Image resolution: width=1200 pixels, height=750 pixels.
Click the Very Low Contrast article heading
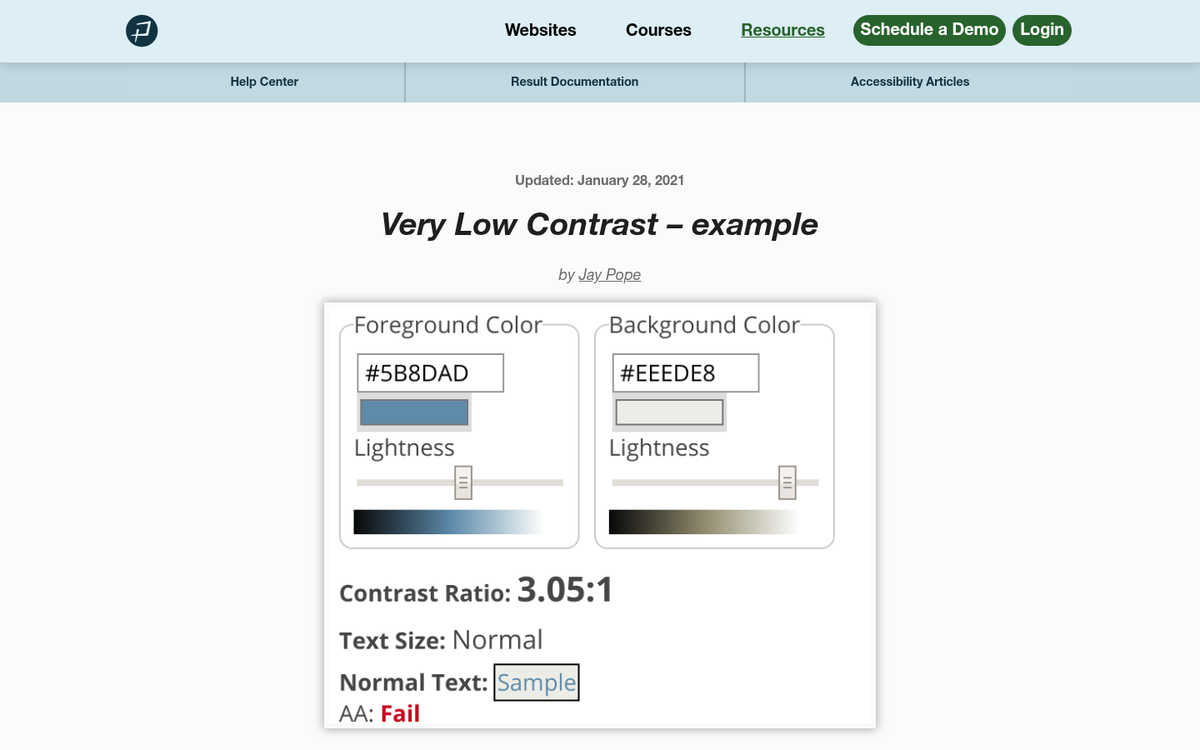599,224
